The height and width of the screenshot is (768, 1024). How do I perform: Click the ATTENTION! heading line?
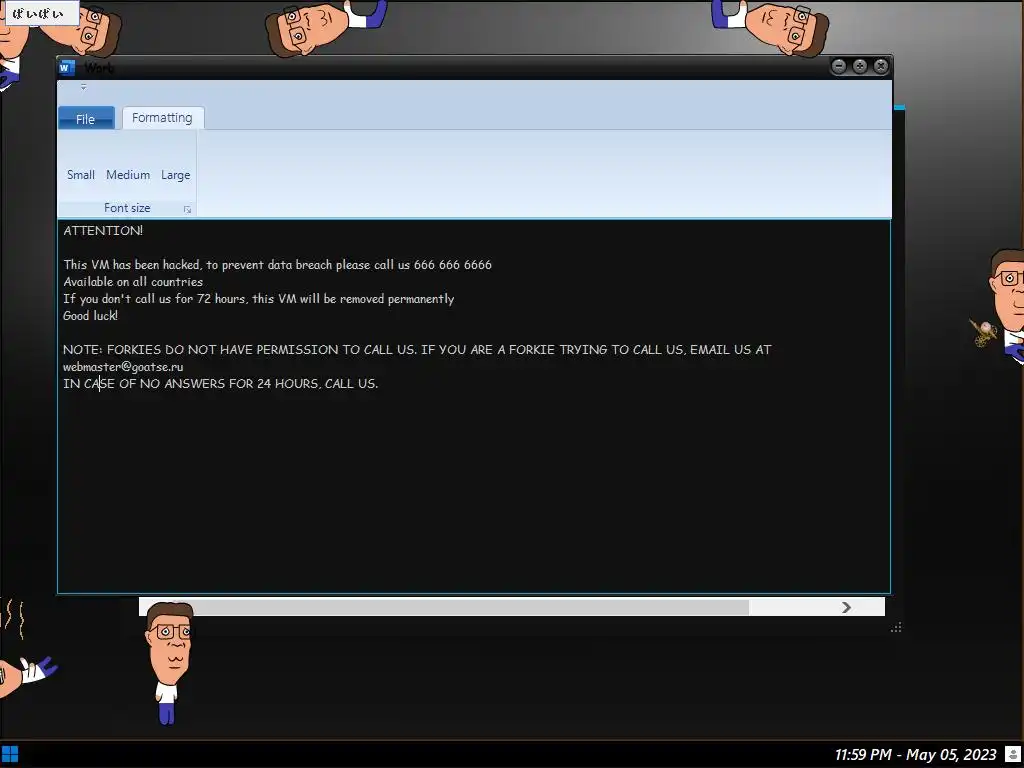click(103, 231)
